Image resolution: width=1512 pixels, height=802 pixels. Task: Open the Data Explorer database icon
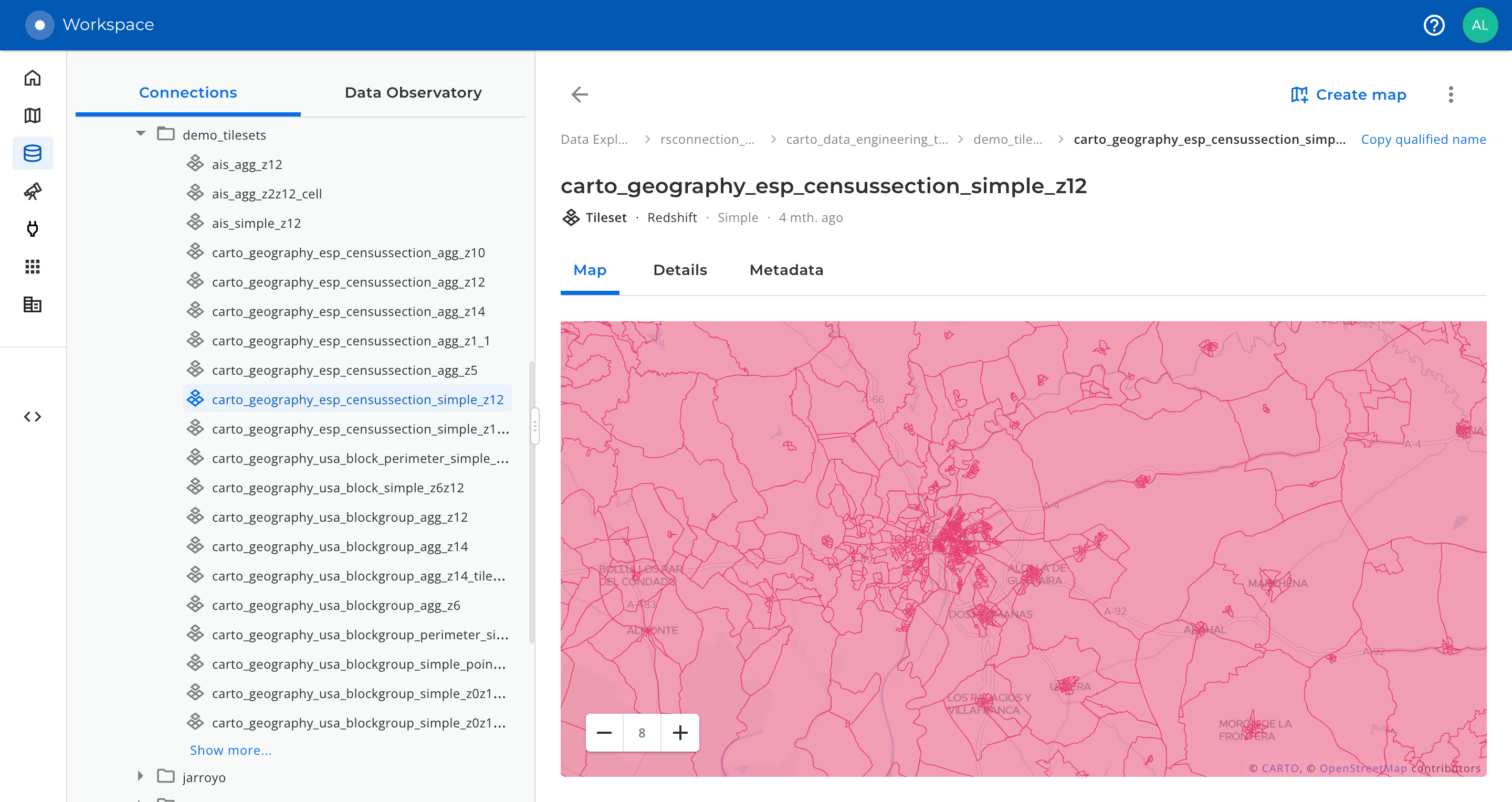click(x=32, y=153)
